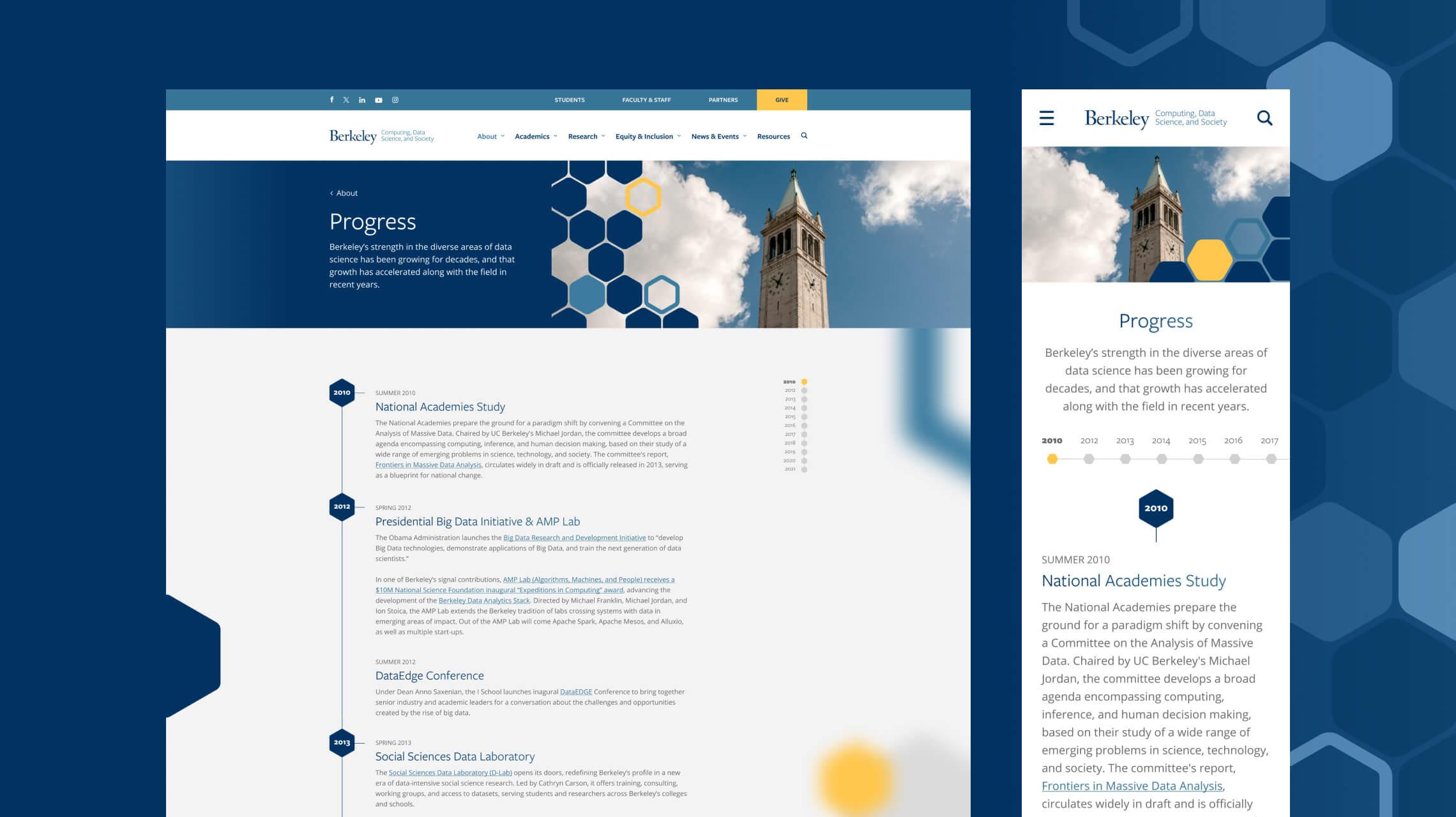The image size is (1456, 817).
Task: Tap the mobile search magnifier icon
Action: [x=1264, y=118]
